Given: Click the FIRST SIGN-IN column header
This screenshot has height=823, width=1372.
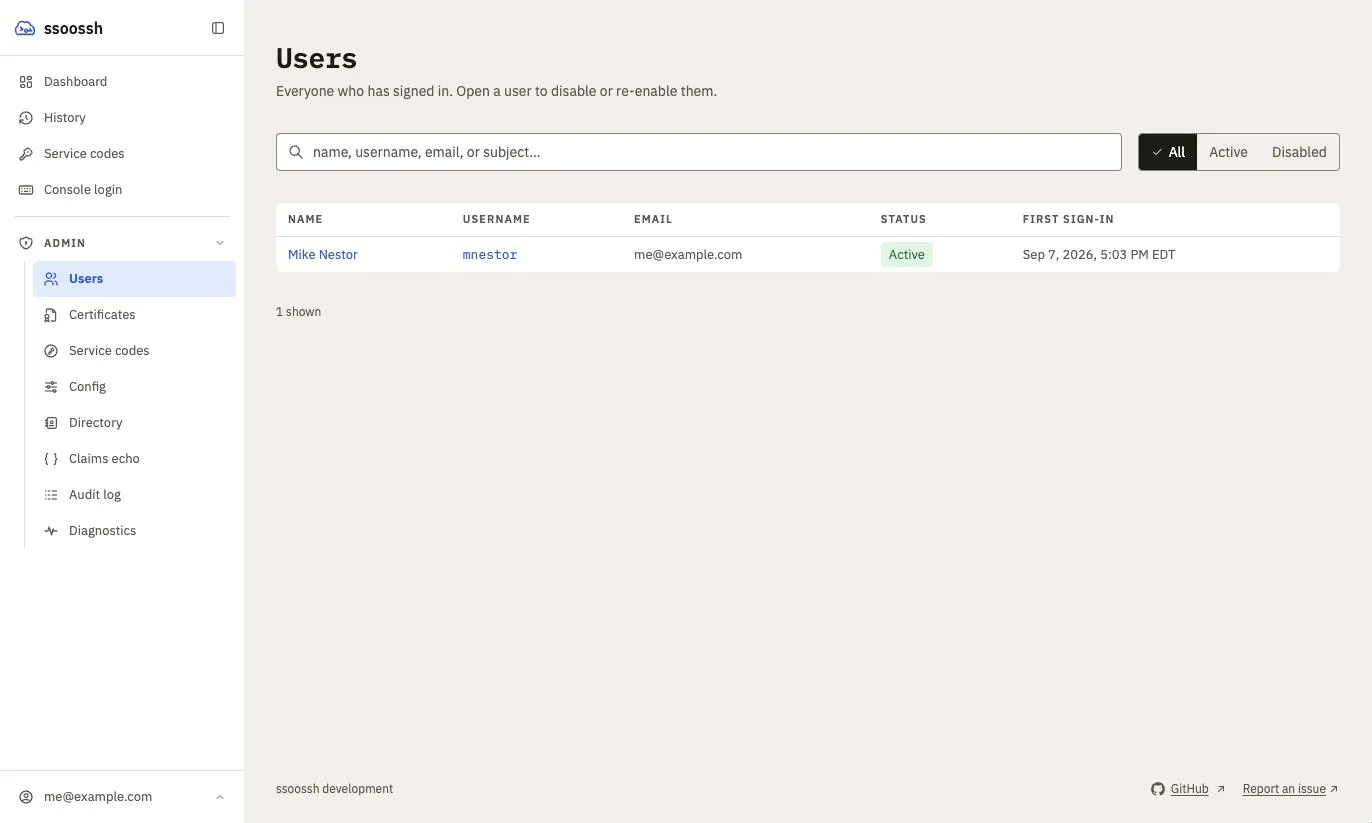Looking at the screenshot, I should [1068, 219].
